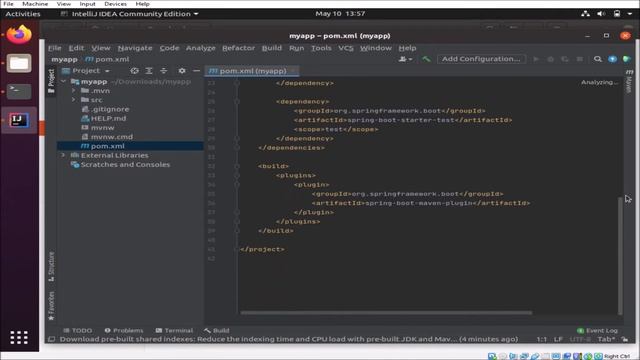Click Expand All icon in Project panel
The image size is (640, 360).
(x=149, y=71)
